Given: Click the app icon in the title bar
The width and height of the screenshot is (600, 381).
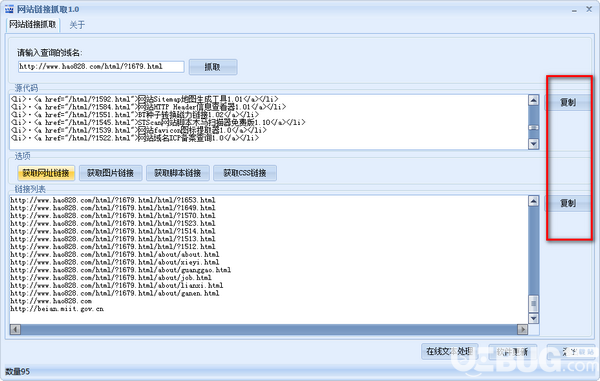Looking at the screenshot, I should [9, 9].
